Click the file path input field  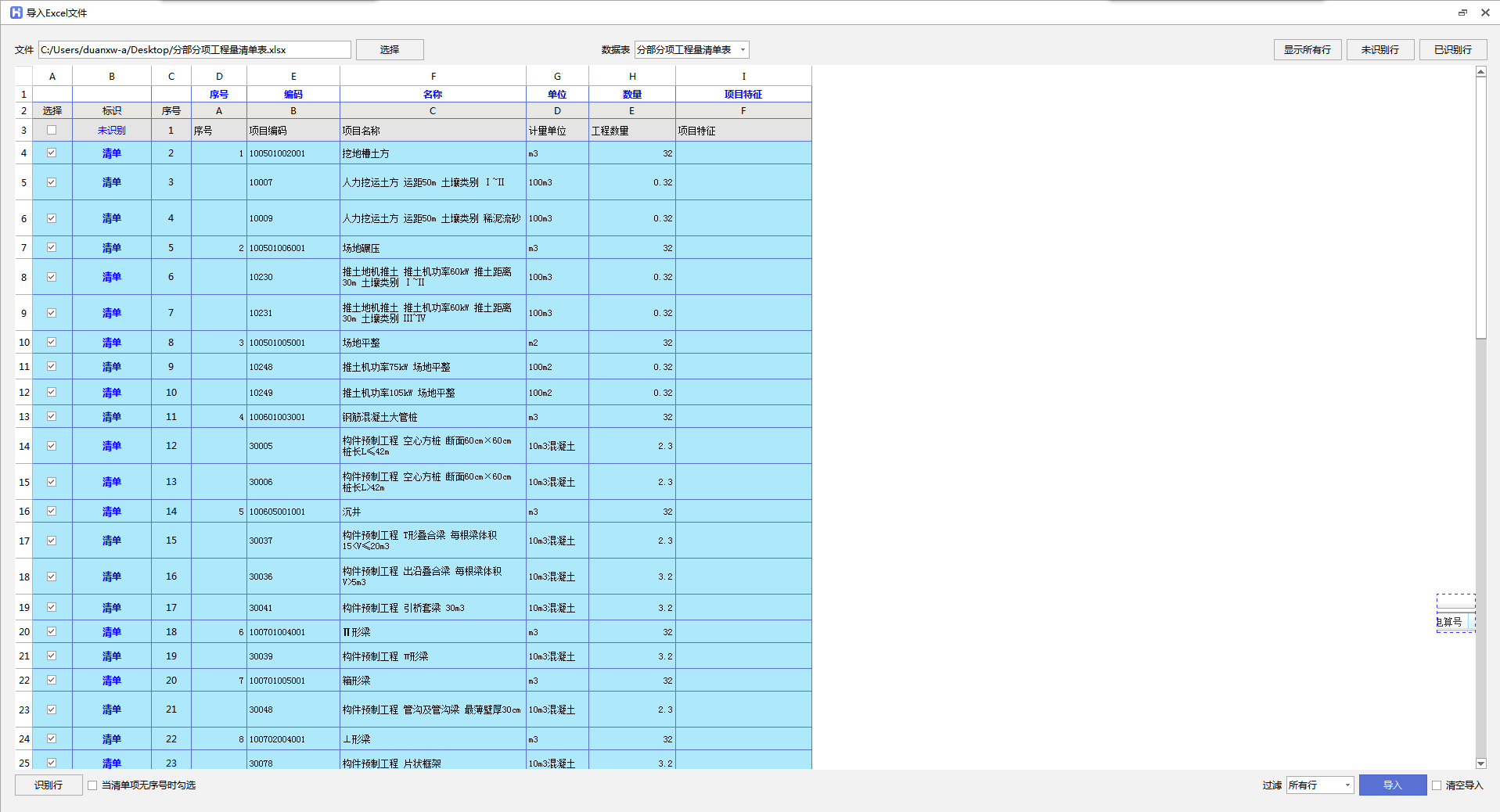tap(194, 50)
